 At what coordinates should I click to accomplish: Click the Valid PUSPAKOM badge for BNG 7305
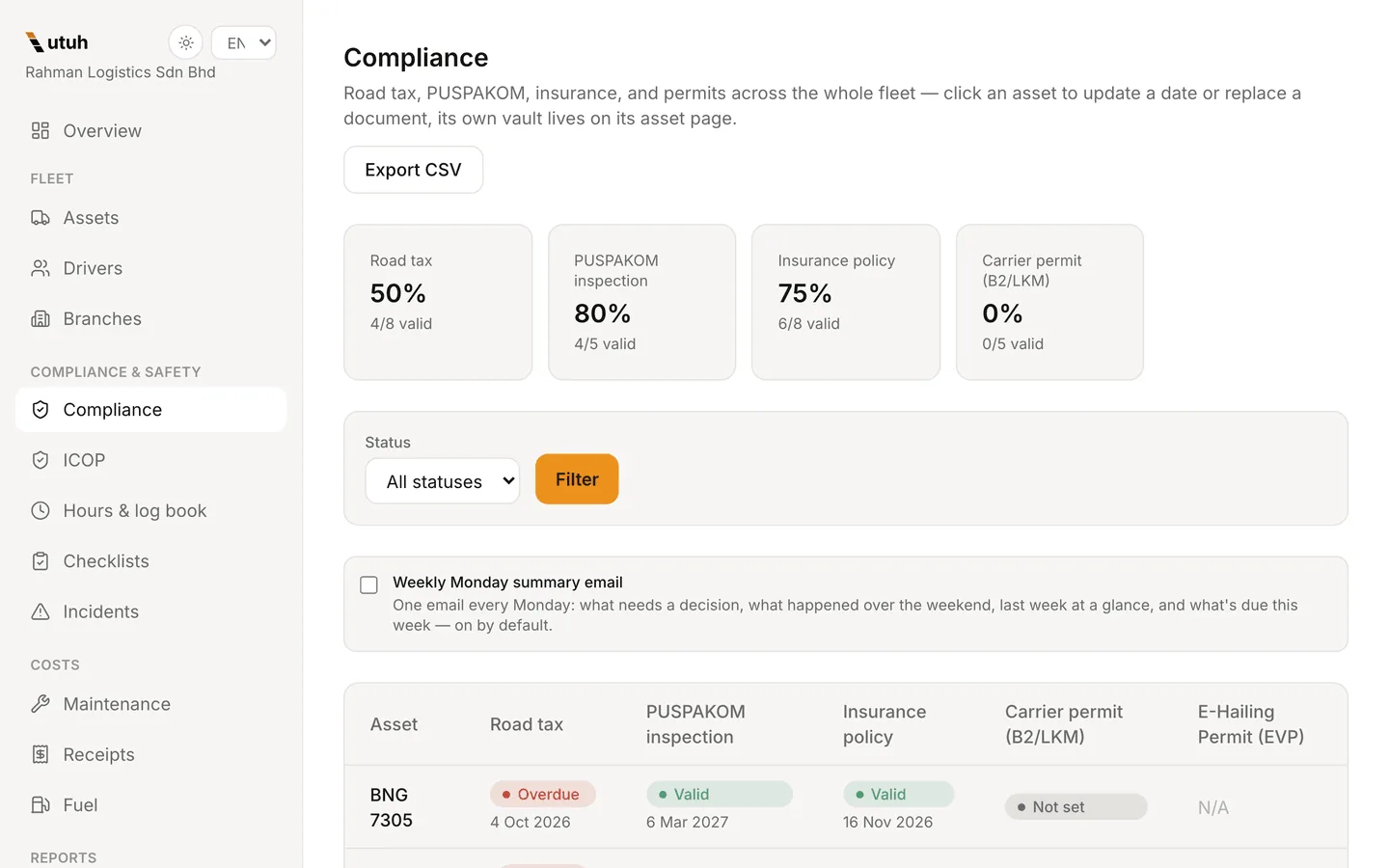tap(720, 794)
